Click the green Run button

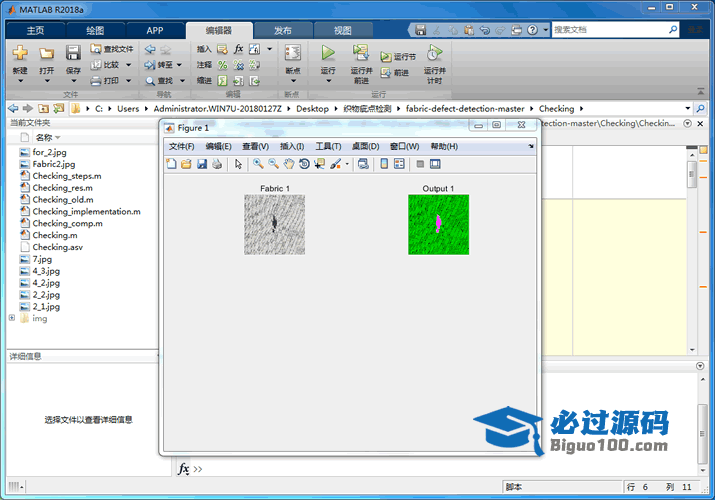[328, 53]
